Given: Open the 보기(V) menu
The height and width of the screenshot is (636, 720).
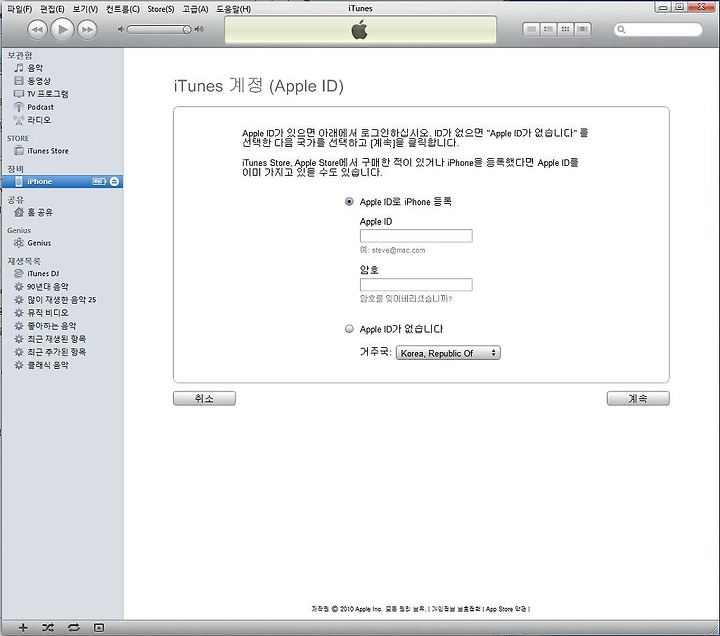Looking at the screenshot, I should [85, 9].
